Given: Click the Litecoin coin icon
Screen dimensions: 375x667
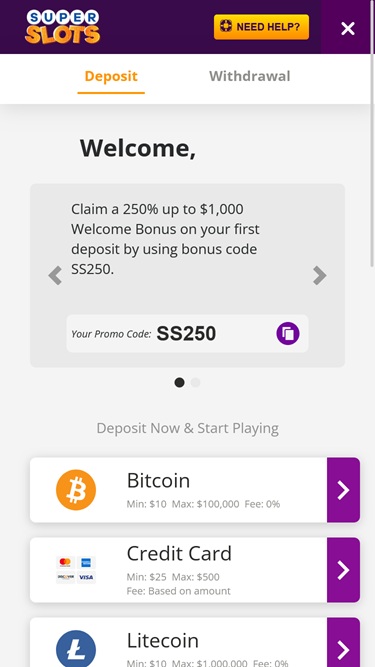Looking at the screenshot, I should coord(76,649).
